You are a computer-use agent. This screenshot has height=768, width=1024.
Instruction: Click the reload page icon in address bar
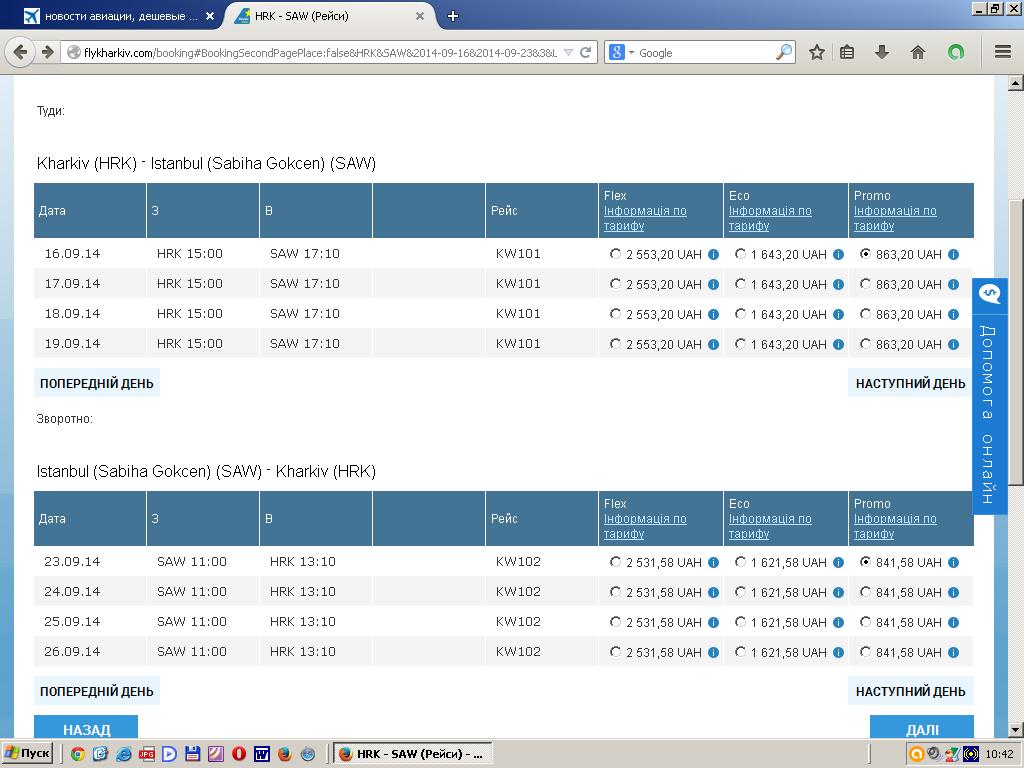click(586, 52)
